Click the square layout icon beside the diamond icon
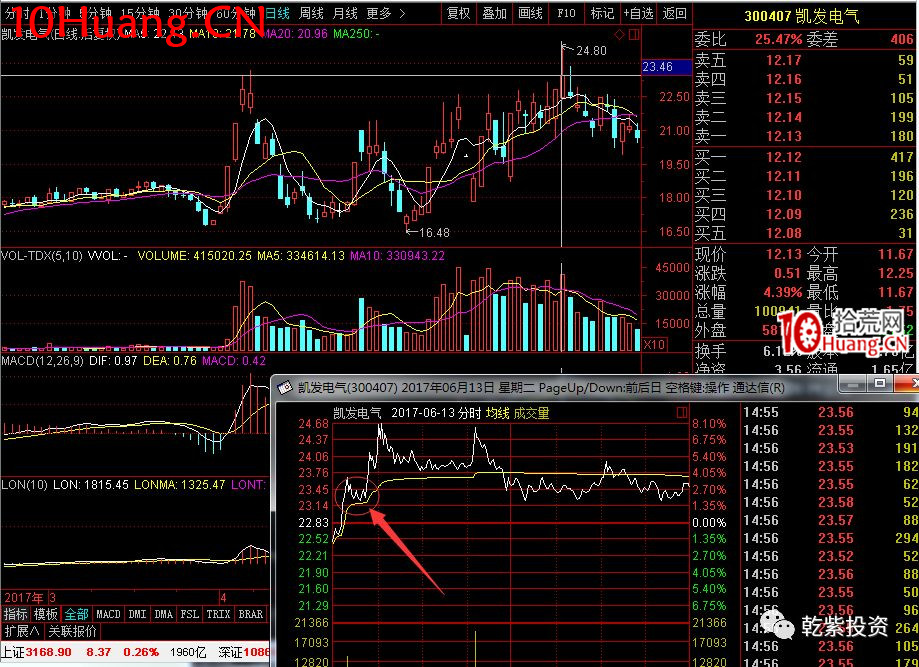This screenshot has width=919, height=667. tap(634, 35)
